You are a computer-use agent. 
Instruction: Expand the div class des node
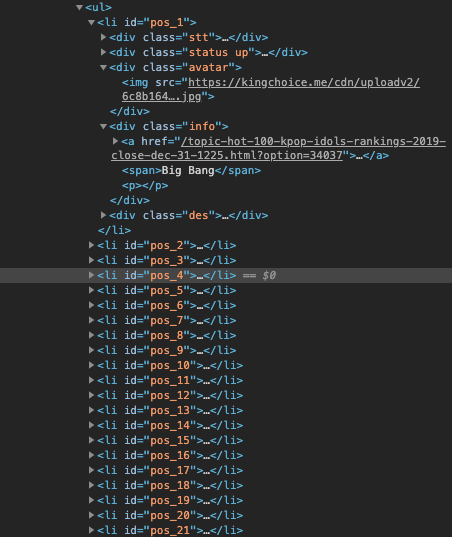(103, 215)
